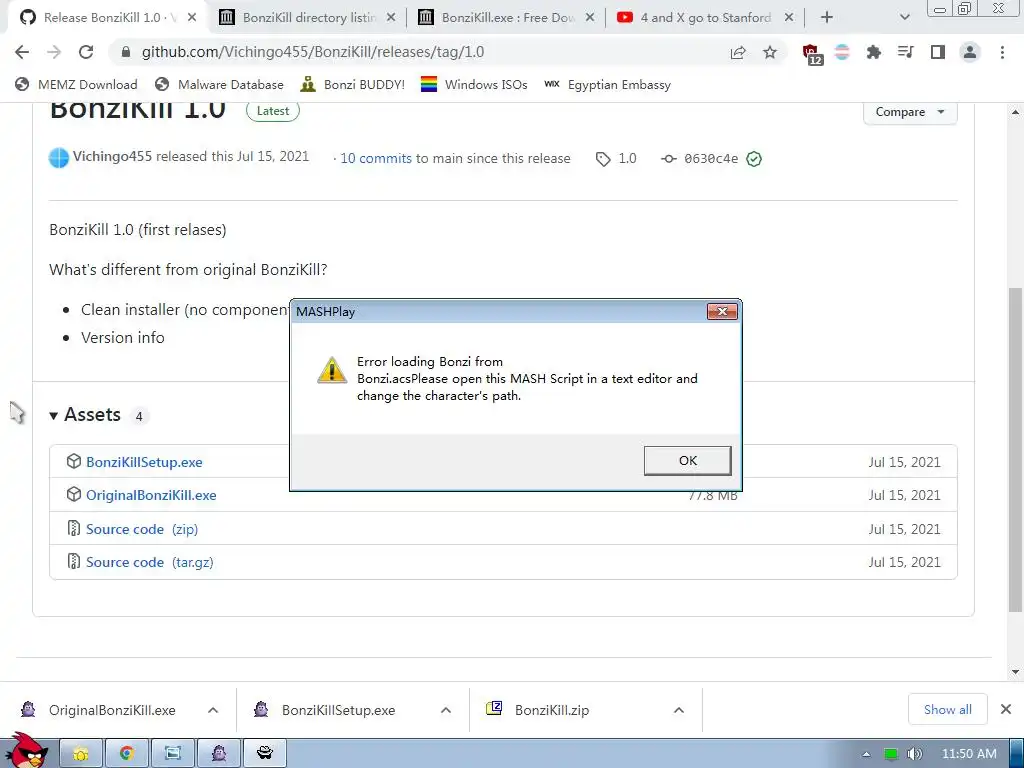Click the Vichingo455 avatar image
Screen dimensions: 1024x768
click(x=59, y=158)
